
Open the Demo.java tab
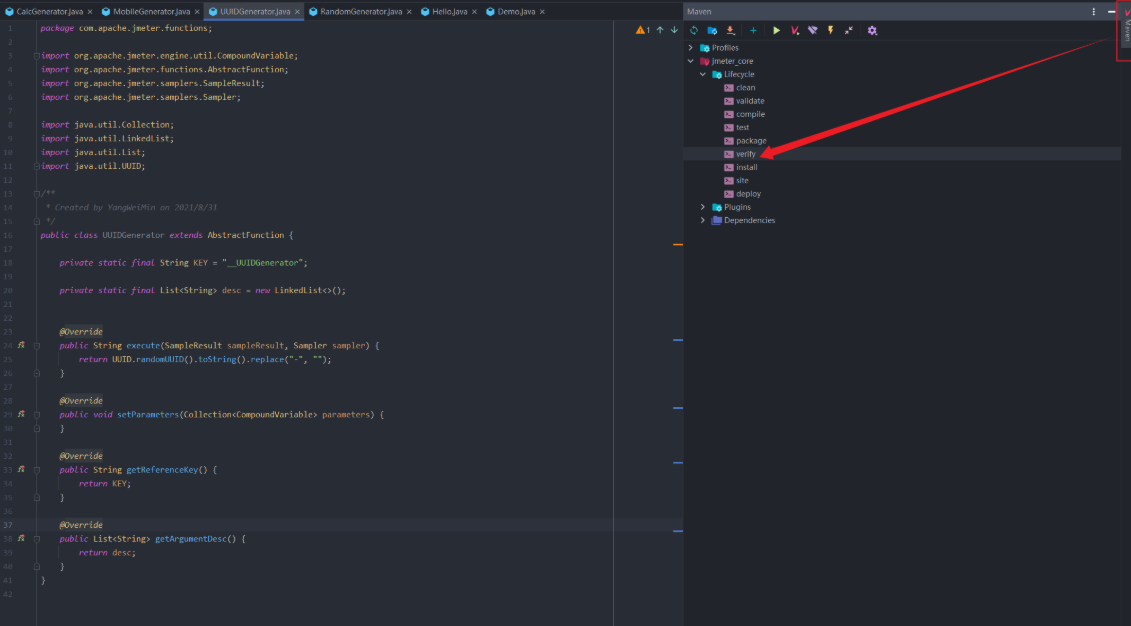click(516, 12)
